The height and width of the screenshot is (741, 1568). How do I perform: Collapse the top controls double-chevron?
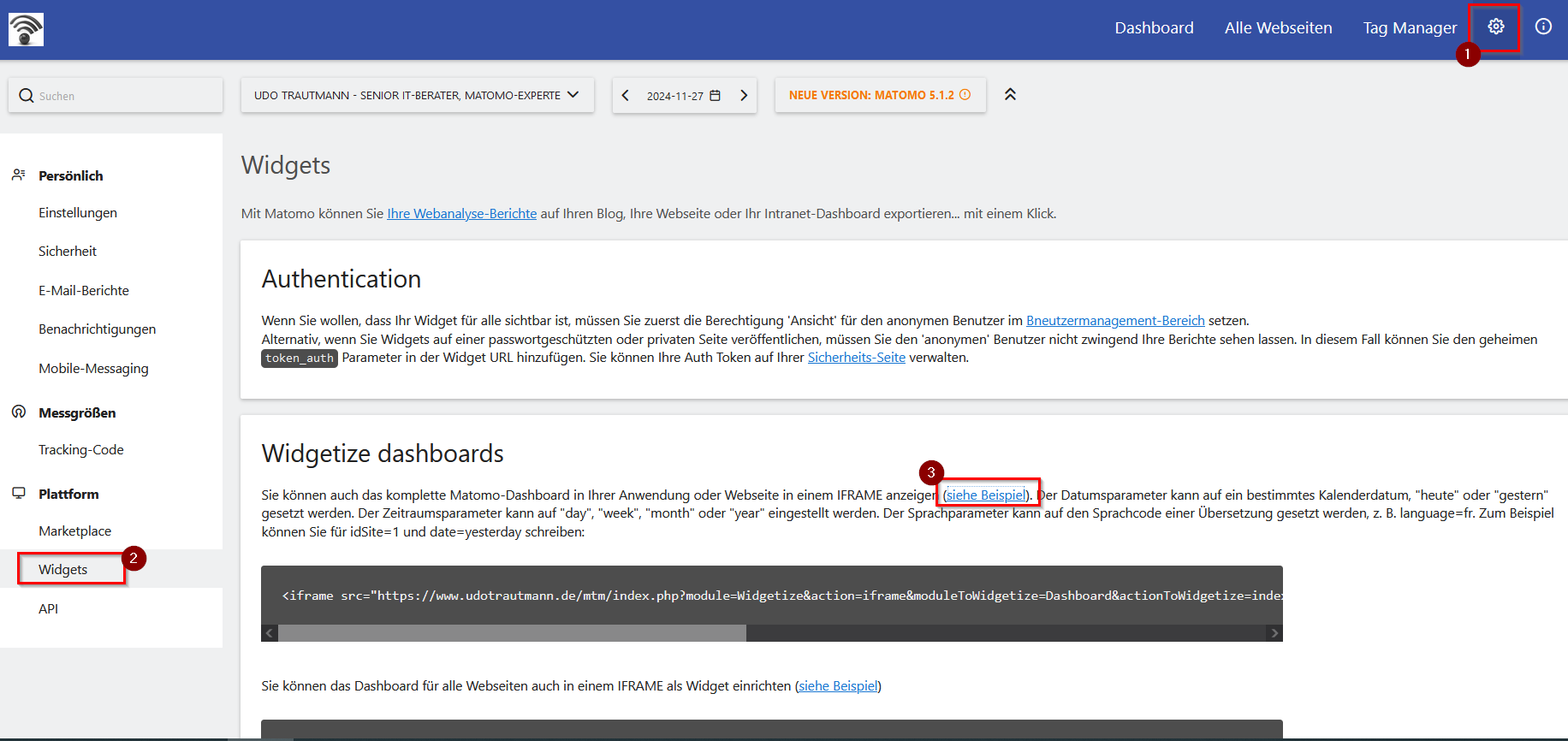1010,94
